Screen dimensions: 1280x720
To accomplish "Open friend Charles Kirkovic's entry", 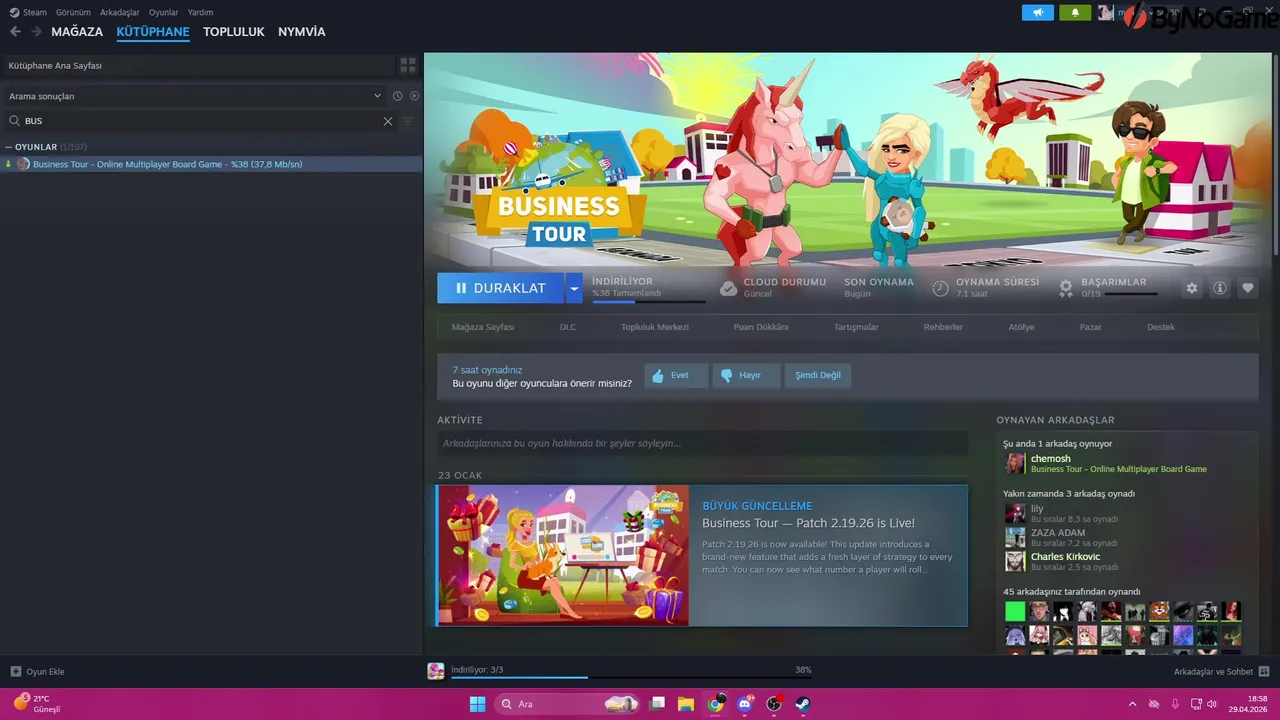I will pyautogui.click(x=1065, y=557).
